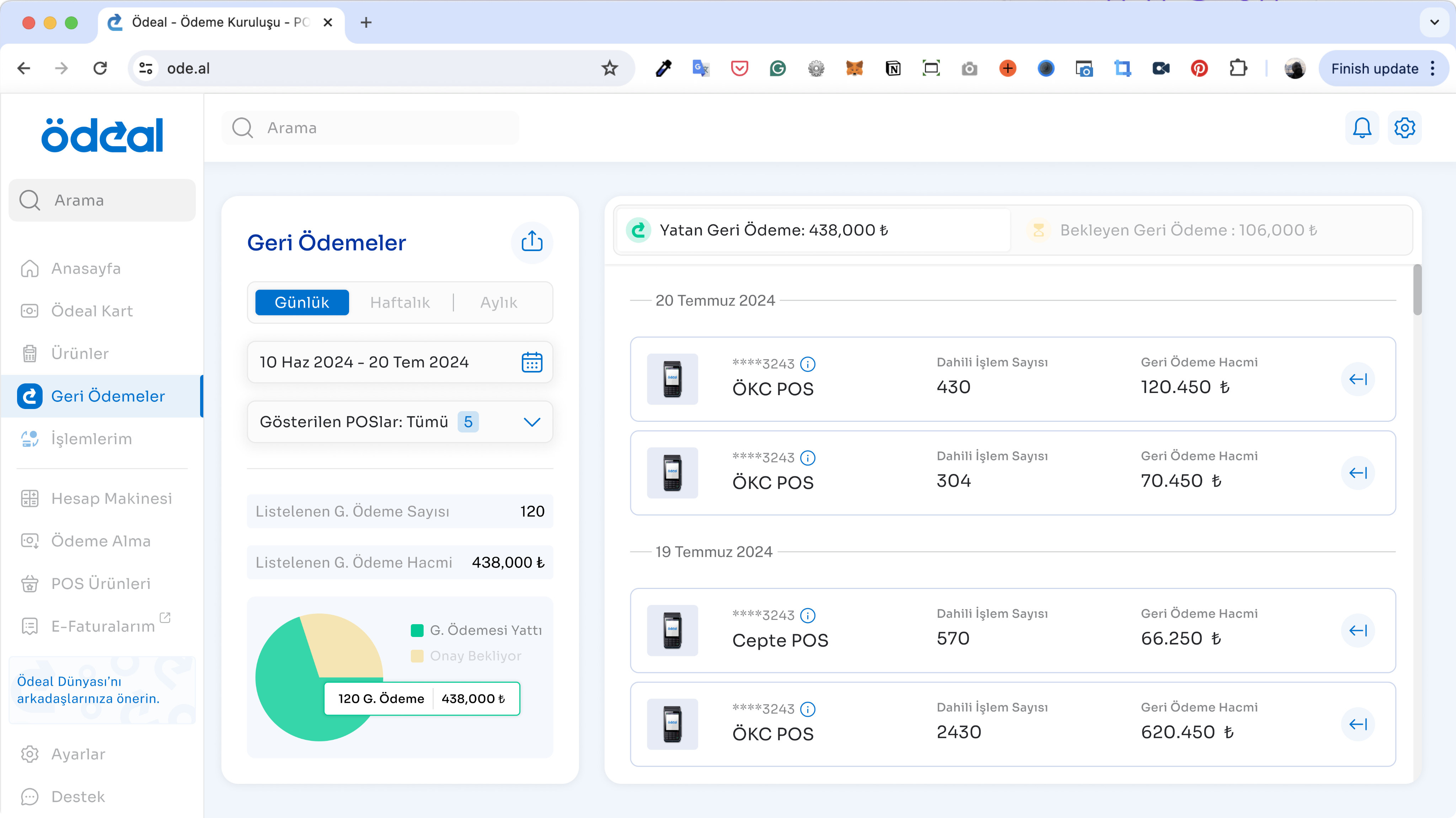Open the settings gear in the top header
1456x818 pixels.
point(1404,128)
